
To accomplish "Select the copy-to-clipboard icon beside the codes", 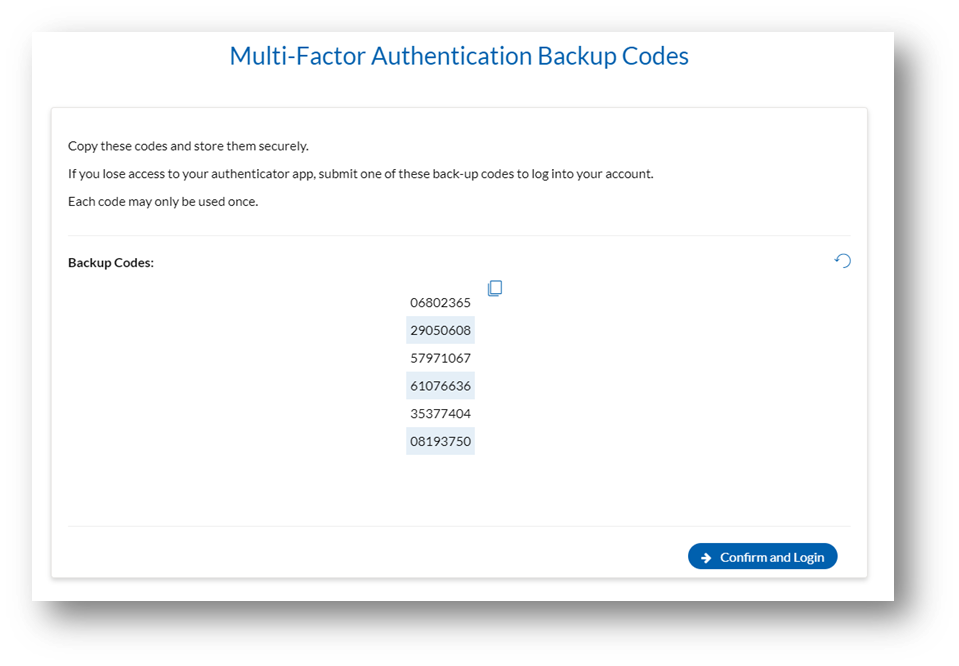I will tap(495, 288).
